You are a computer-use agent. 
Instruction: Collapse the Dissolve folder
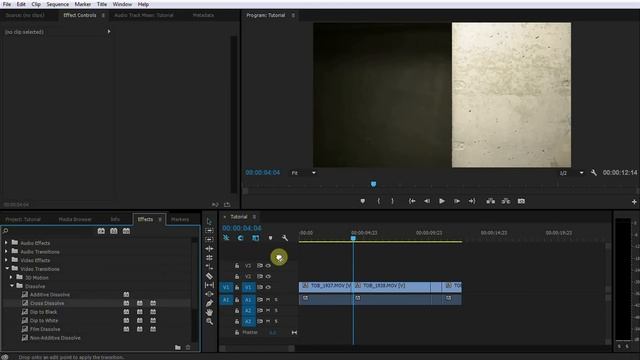12,286
